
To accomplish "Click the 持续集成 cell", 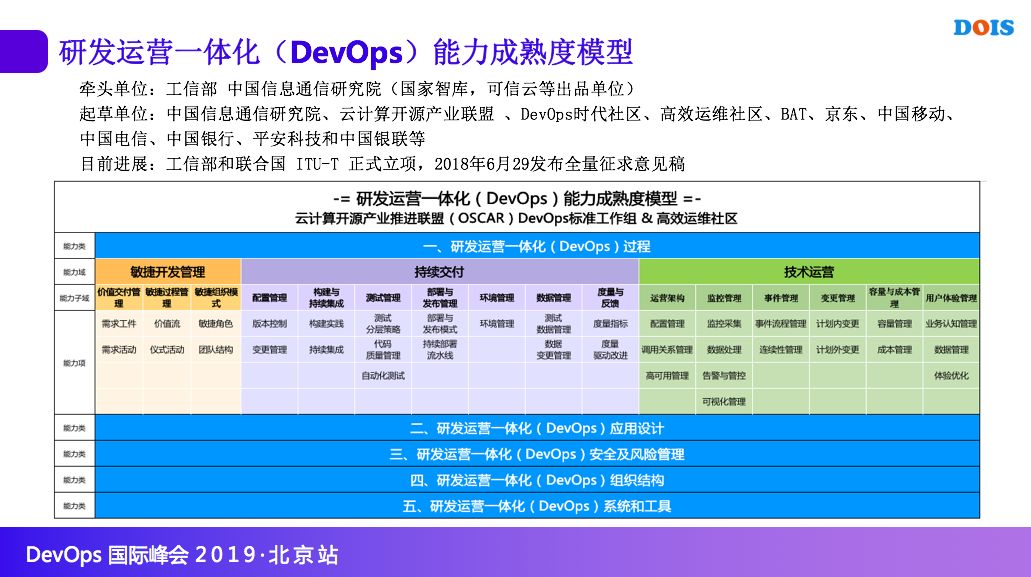I will (x=326, y=350).
